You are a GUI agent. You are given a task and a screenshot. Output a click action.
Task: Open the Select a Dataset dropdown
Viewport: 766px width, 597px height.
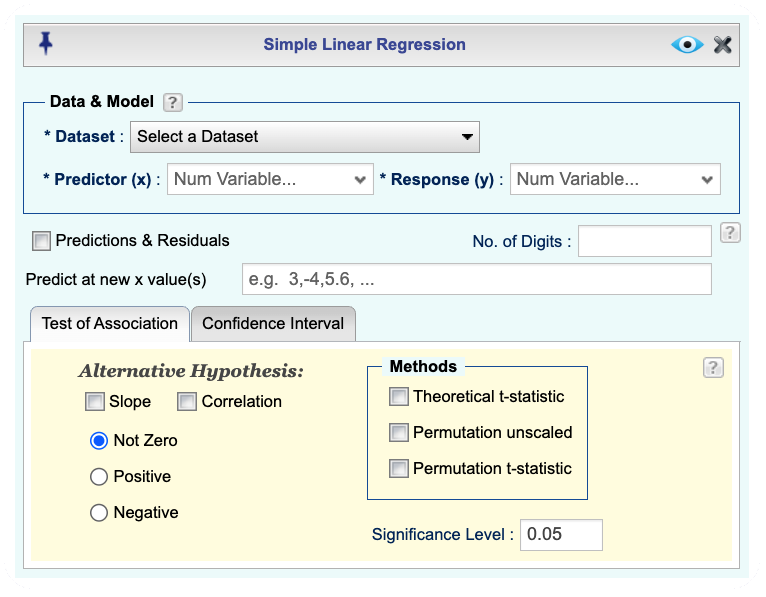point(305,137)
